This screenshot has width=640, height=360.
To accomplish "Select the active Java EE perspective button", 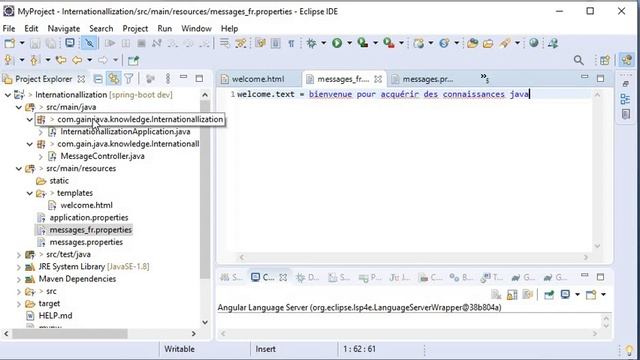I will pos(627,60).
